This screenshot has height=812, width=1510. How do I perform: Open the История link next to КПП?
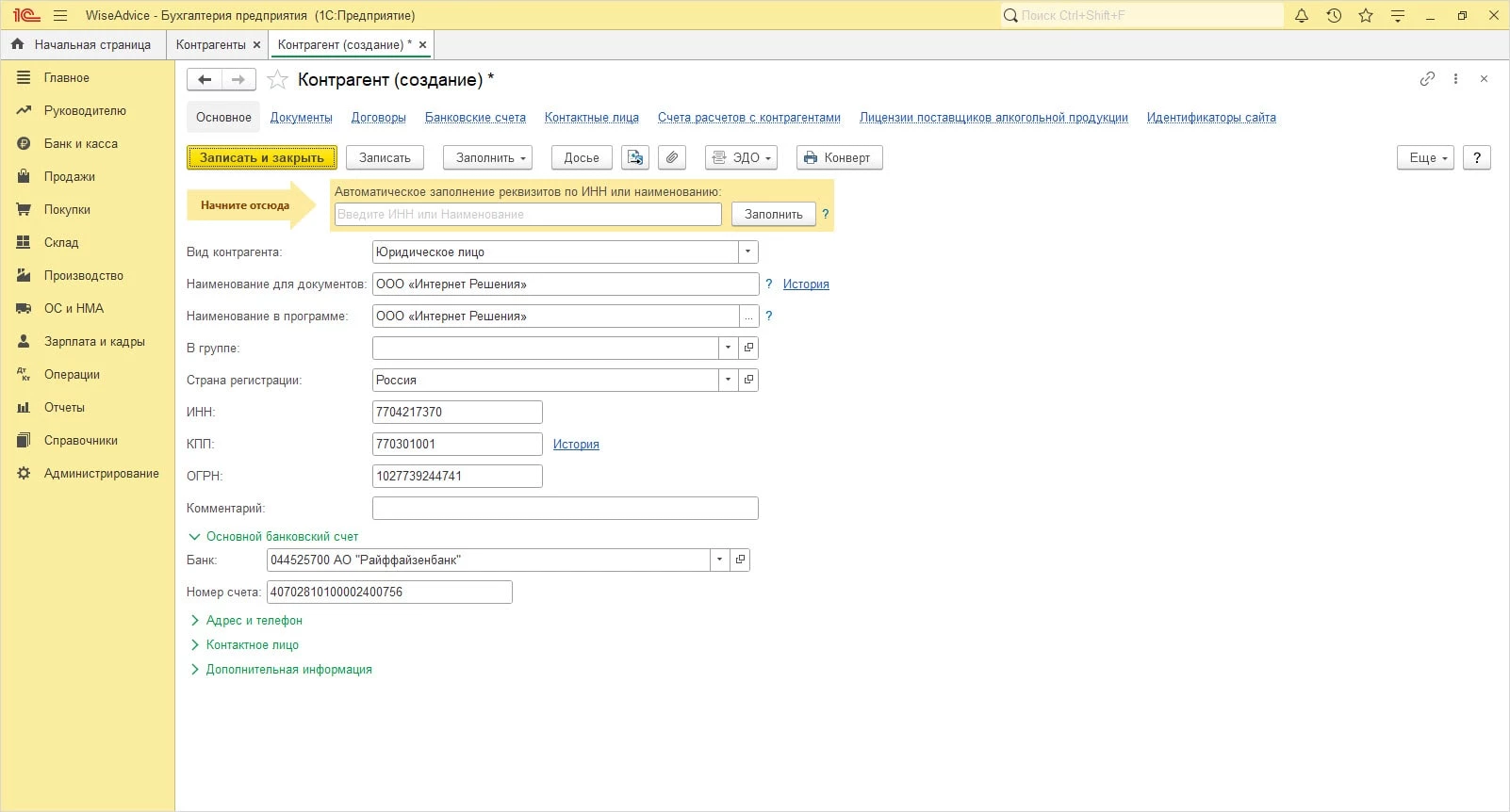click(576, 444)
